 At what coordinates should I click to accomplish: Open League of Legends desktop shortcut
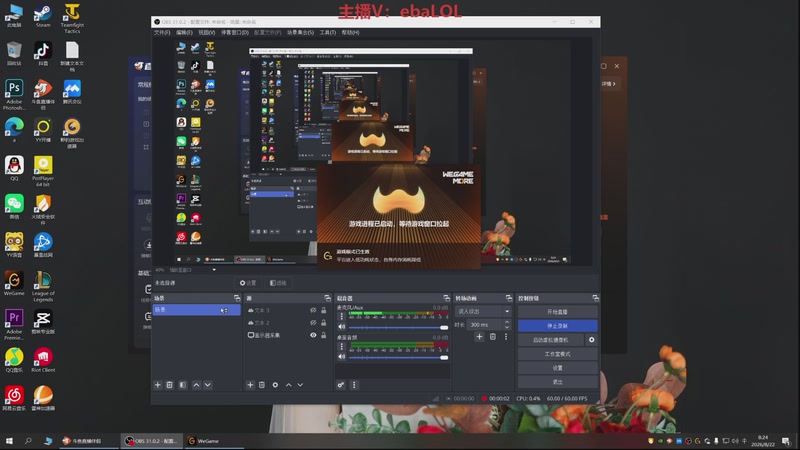[43, 287]
